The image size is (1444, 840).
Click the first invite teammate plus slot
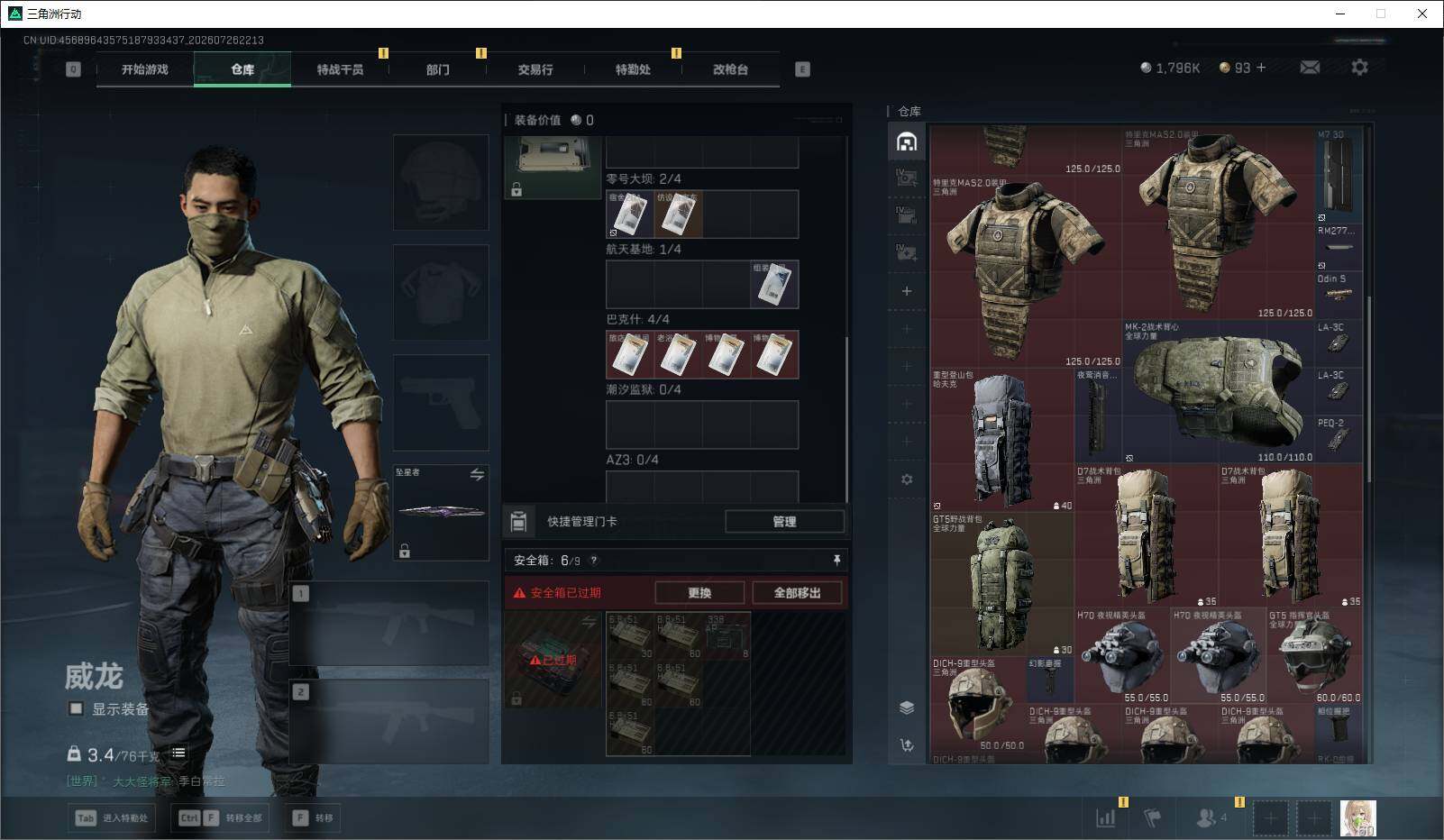point(1270,818)
